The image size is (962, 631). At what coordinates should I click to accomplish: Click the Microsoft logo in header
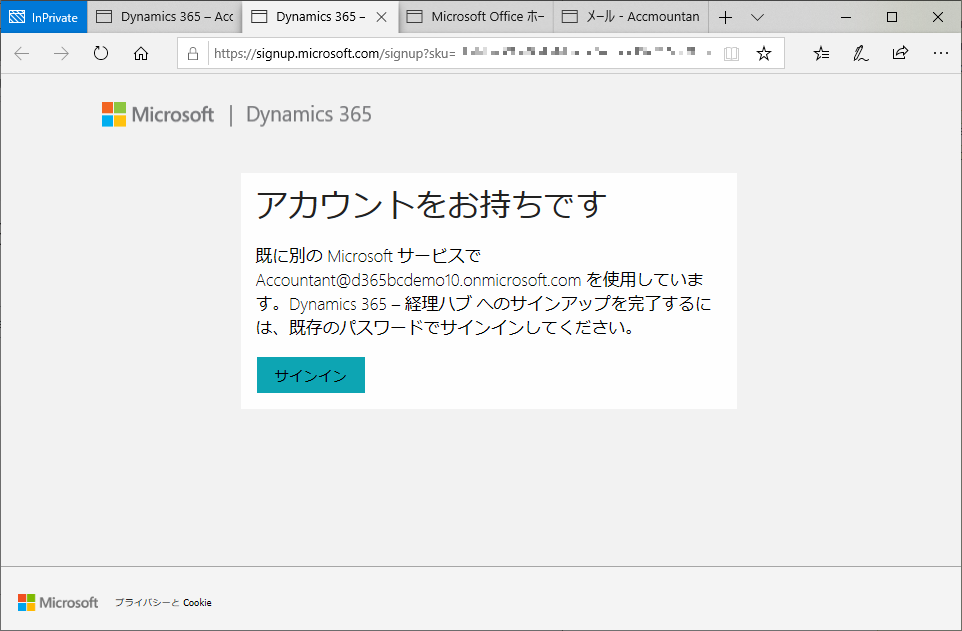coord(158,114)
